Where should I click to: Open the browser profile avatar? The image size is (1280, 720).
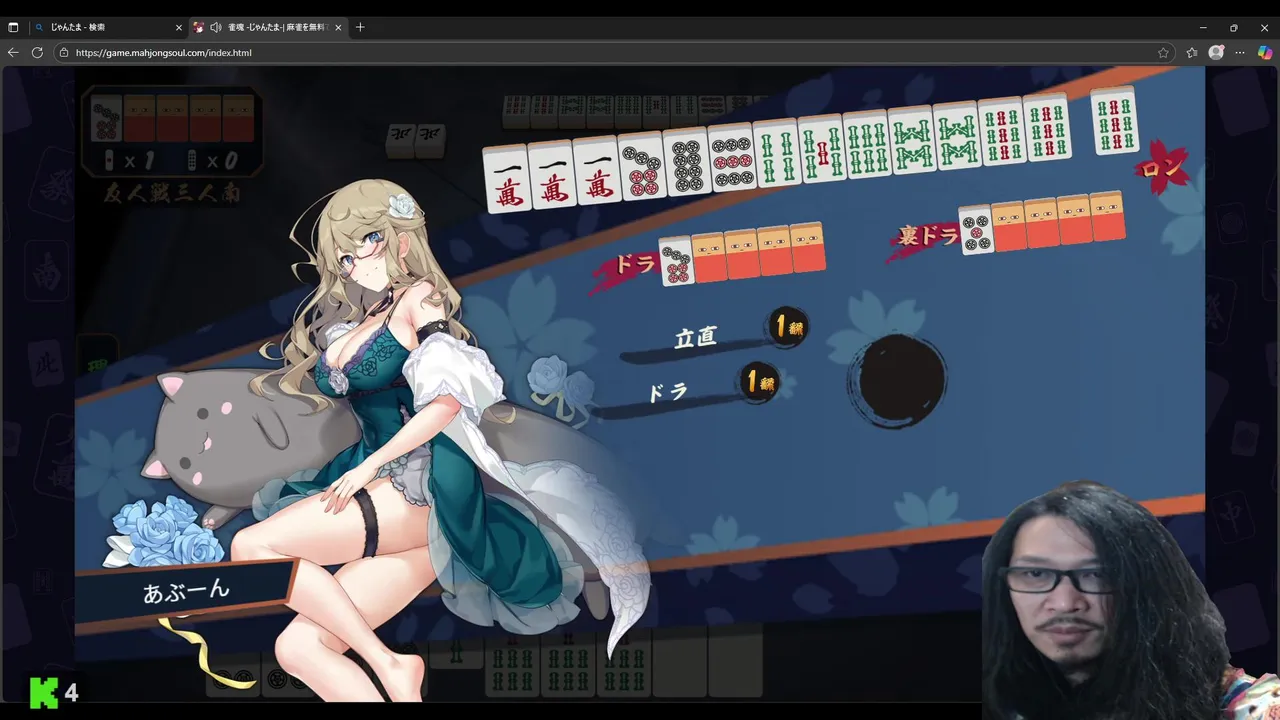[1216, 52]
